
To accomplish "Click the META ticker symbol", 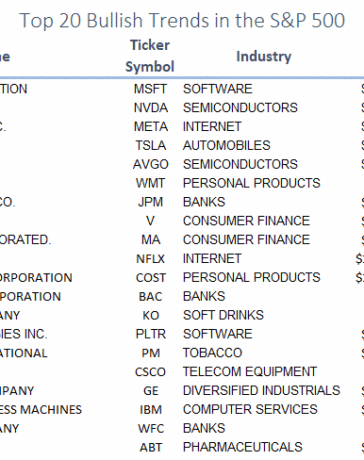I will tap(151, 127).
